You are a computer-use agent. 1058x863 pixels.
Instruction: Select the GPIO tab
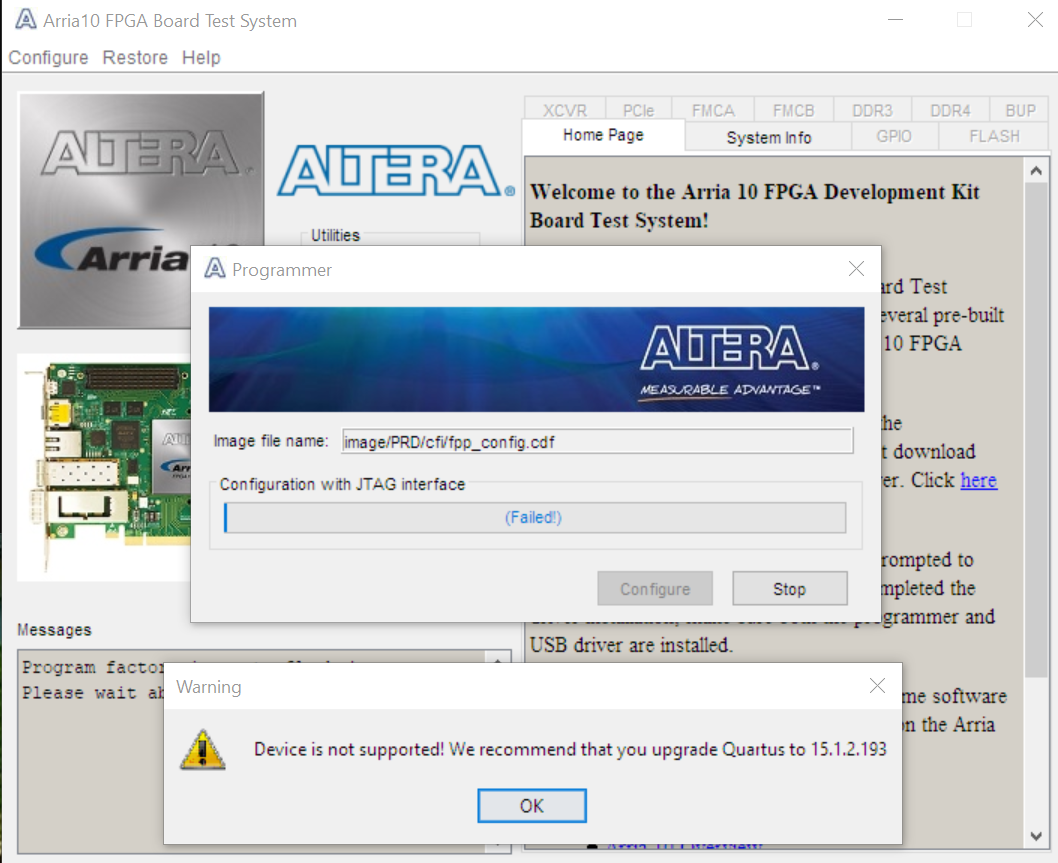[894, 136]
